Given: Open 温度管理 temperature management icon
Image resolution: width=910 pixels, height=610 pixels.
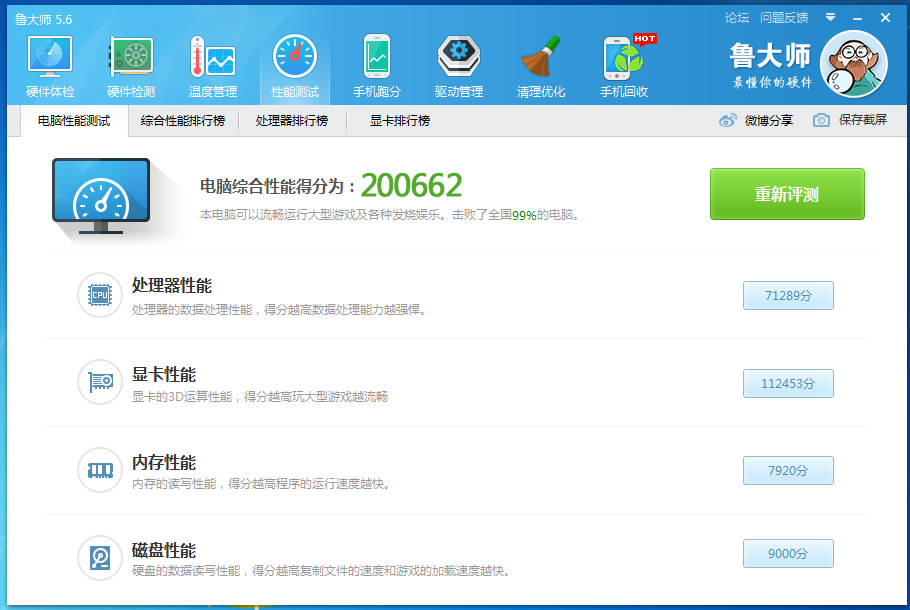Looking at the screenshot, I should (212, 59).
